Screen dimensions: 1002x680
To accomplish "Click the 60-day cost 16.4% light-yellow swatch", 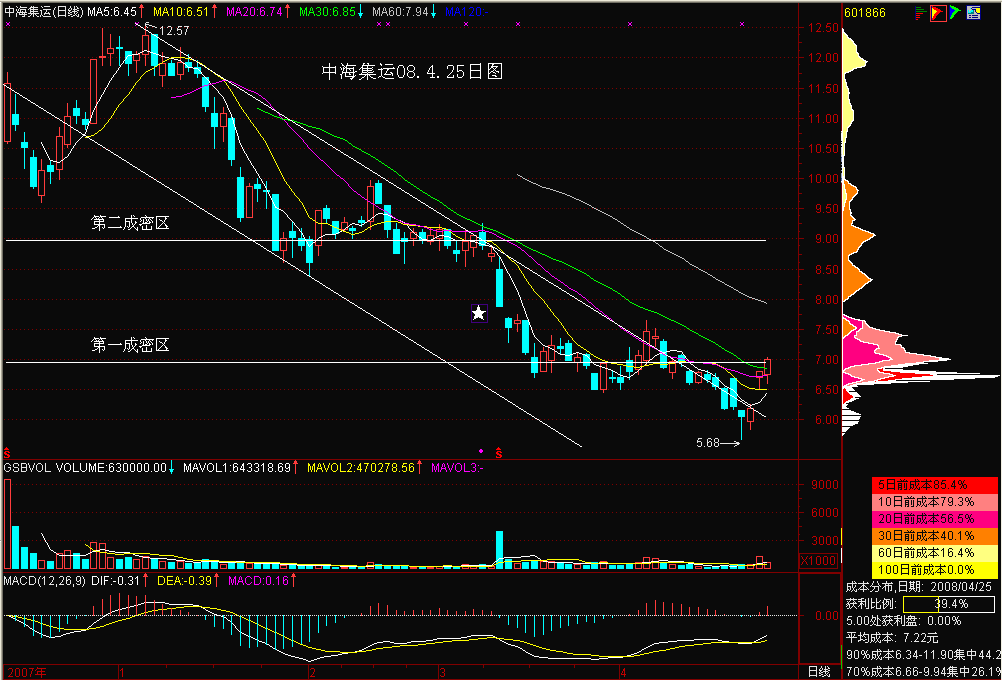I will pos(935,552).
